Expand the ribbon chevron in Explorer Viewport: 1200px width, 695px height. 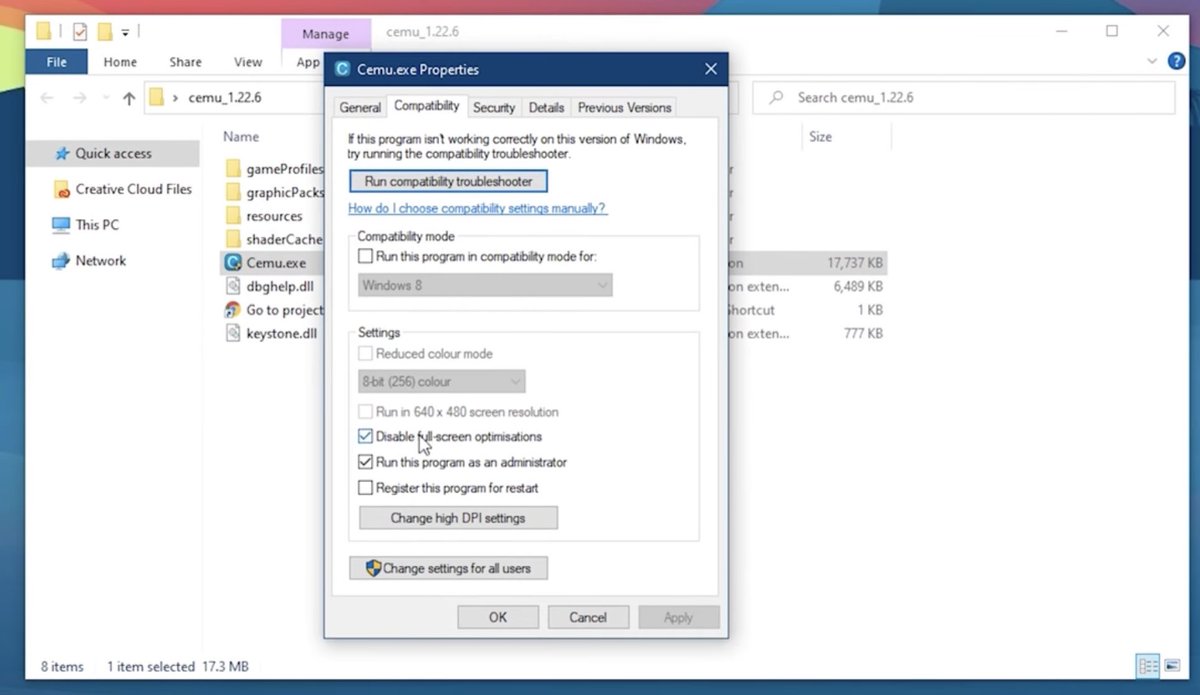(1152, 61)
